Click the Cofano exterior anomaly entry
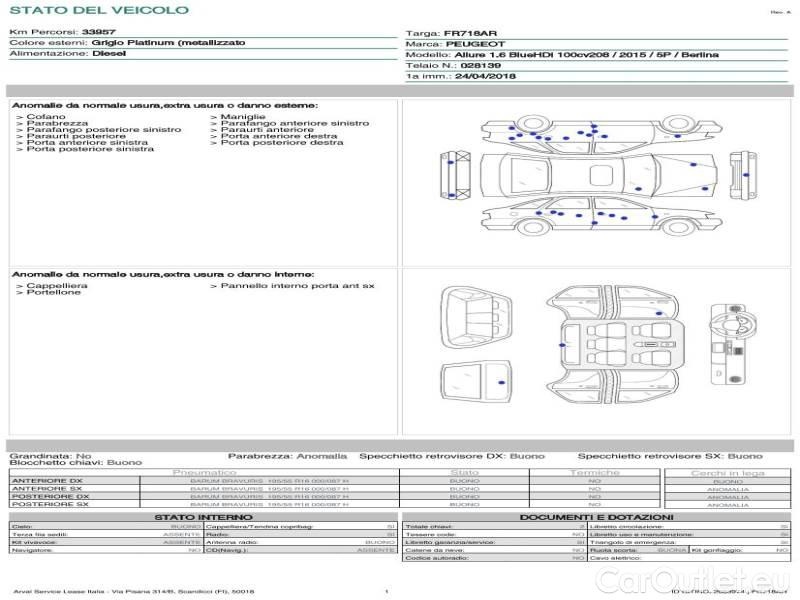The height and width of the screenshot is (600, 800). pyautogui.click(x=47, y=117)
